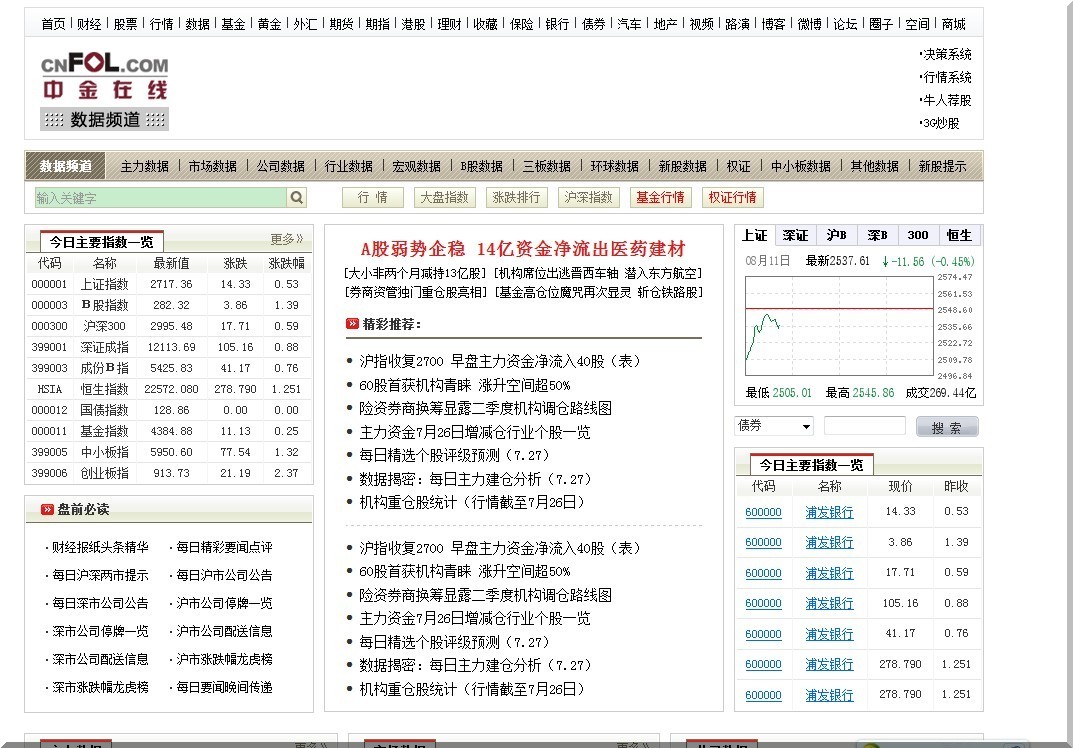Screen dimensions: 1073x748
Task: Focus the 输入关键字 search input
Action: (x=160, y=198)
